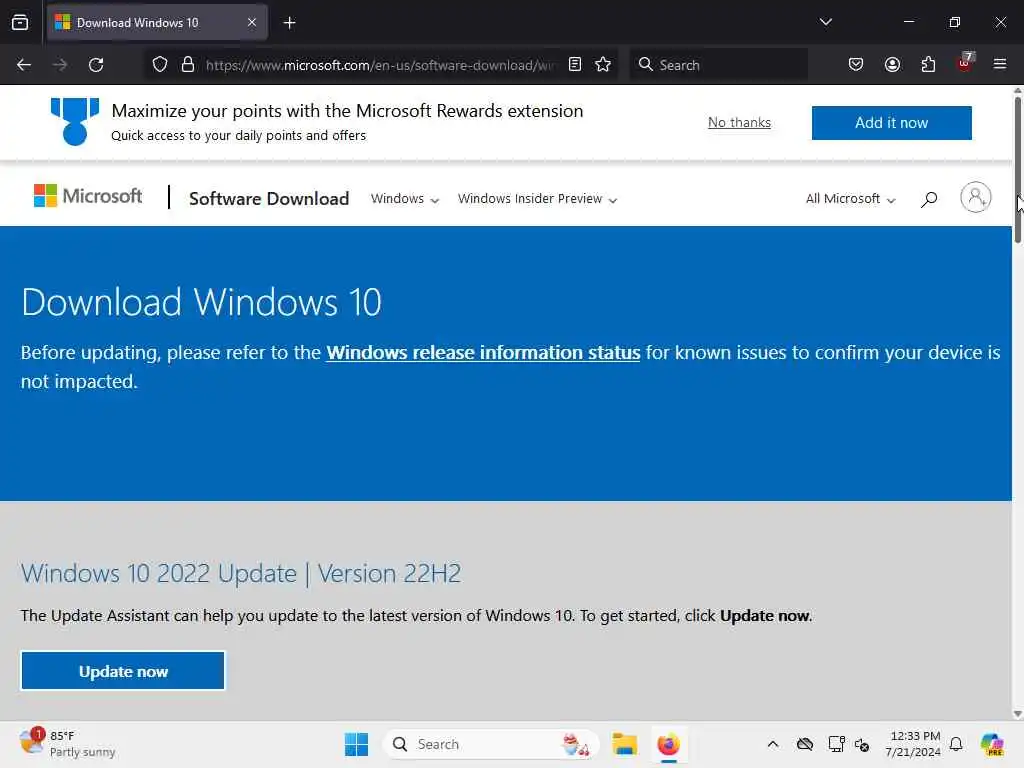This screenshot has width=1024, height=768.
Task: Open Windows release information status link
Action: point(483,353)
